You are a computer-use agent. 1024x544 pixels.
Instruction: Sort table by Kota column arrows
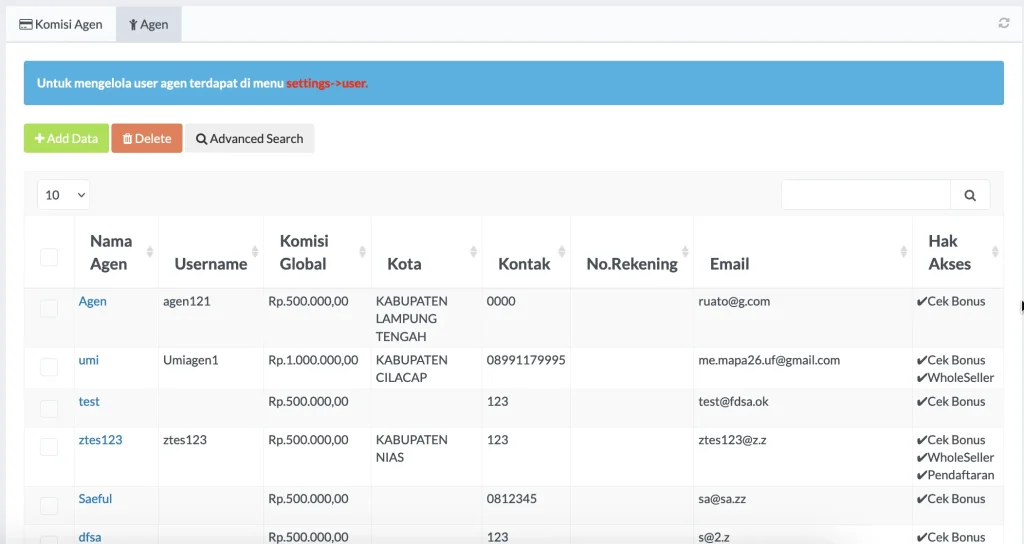pos(472,252)
